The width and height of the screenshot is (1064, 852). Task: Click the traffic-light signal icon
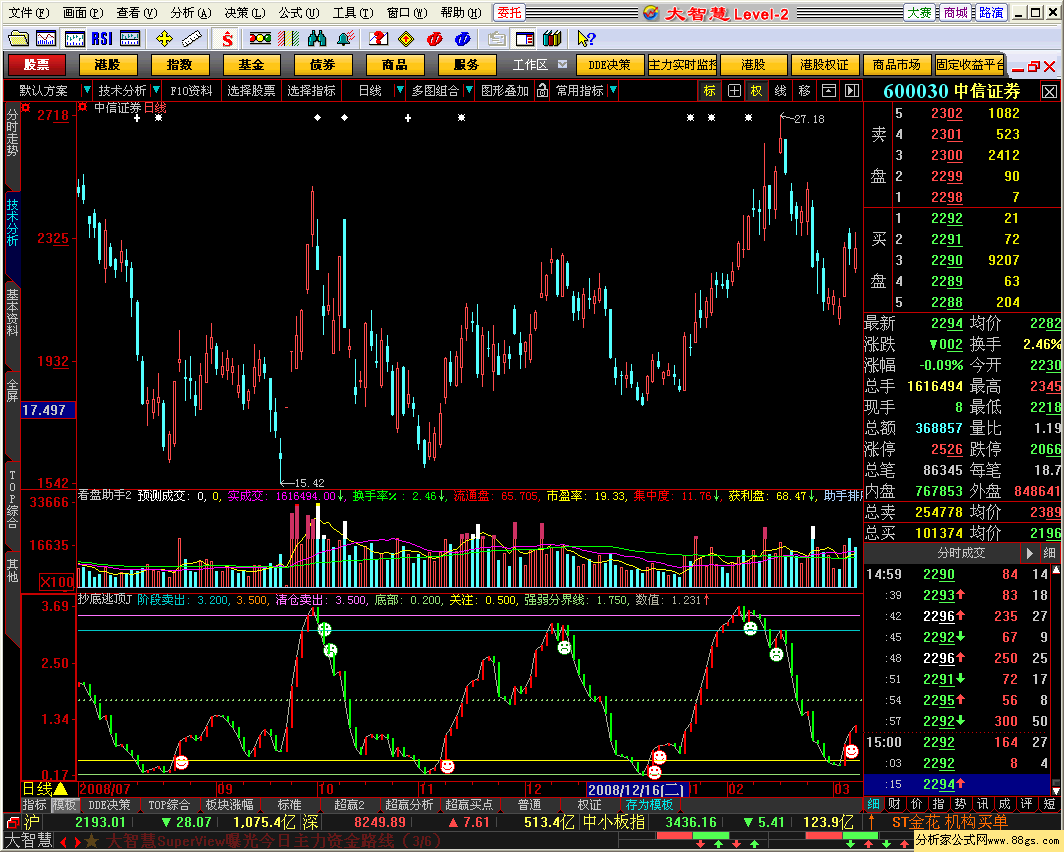point(260,39)
